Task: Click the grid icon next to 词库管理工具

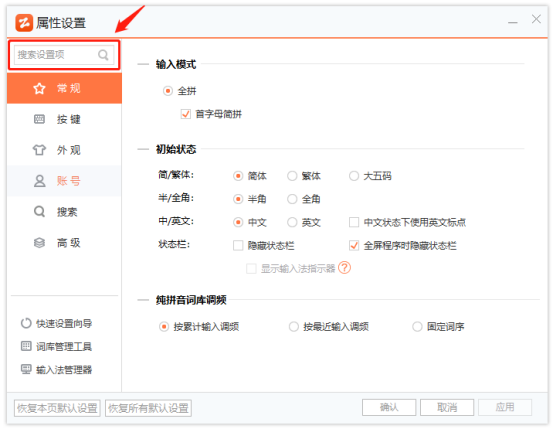Action: click(26, 346)
